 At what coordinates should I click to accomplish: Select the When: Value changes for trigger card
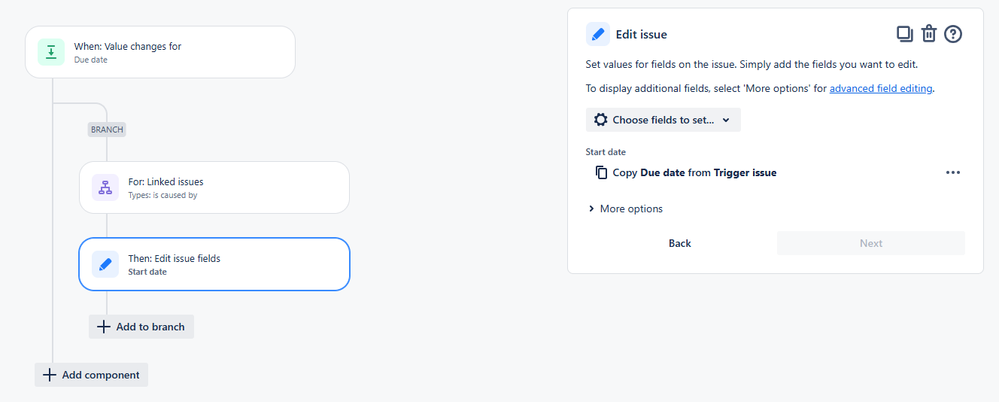[160, 52]
